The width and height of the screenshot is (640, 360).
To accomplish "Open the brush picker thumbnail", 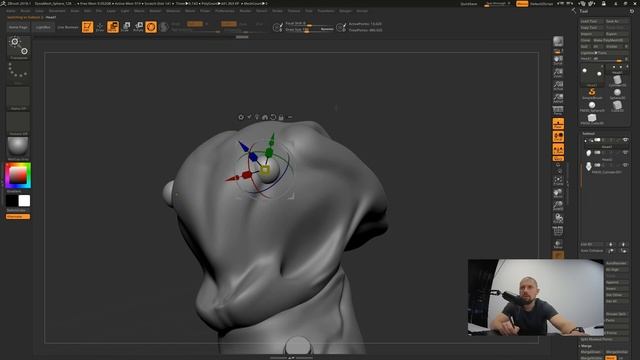I will pyautogui.click(x=18, y=47).
